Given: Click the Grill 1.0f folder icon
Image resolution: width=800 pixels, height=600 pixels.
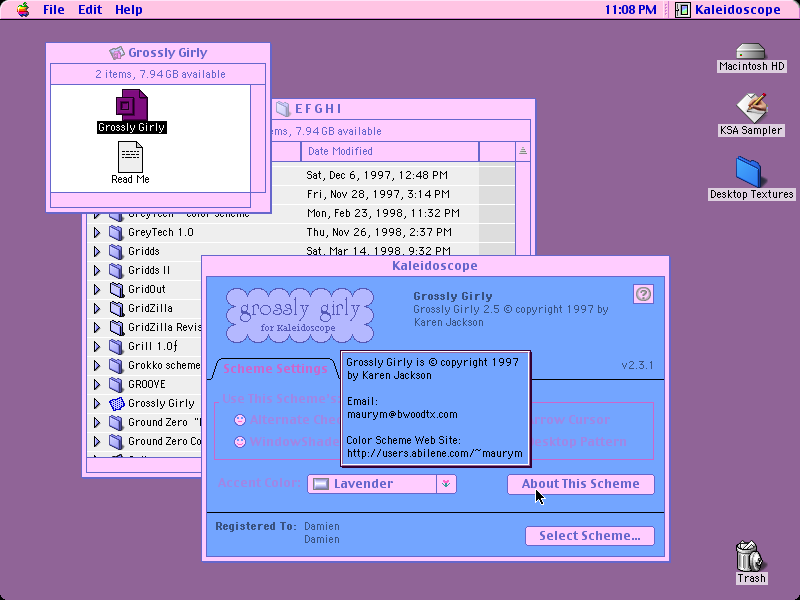Looking at the screenshot, I should [x=116, y=347].
